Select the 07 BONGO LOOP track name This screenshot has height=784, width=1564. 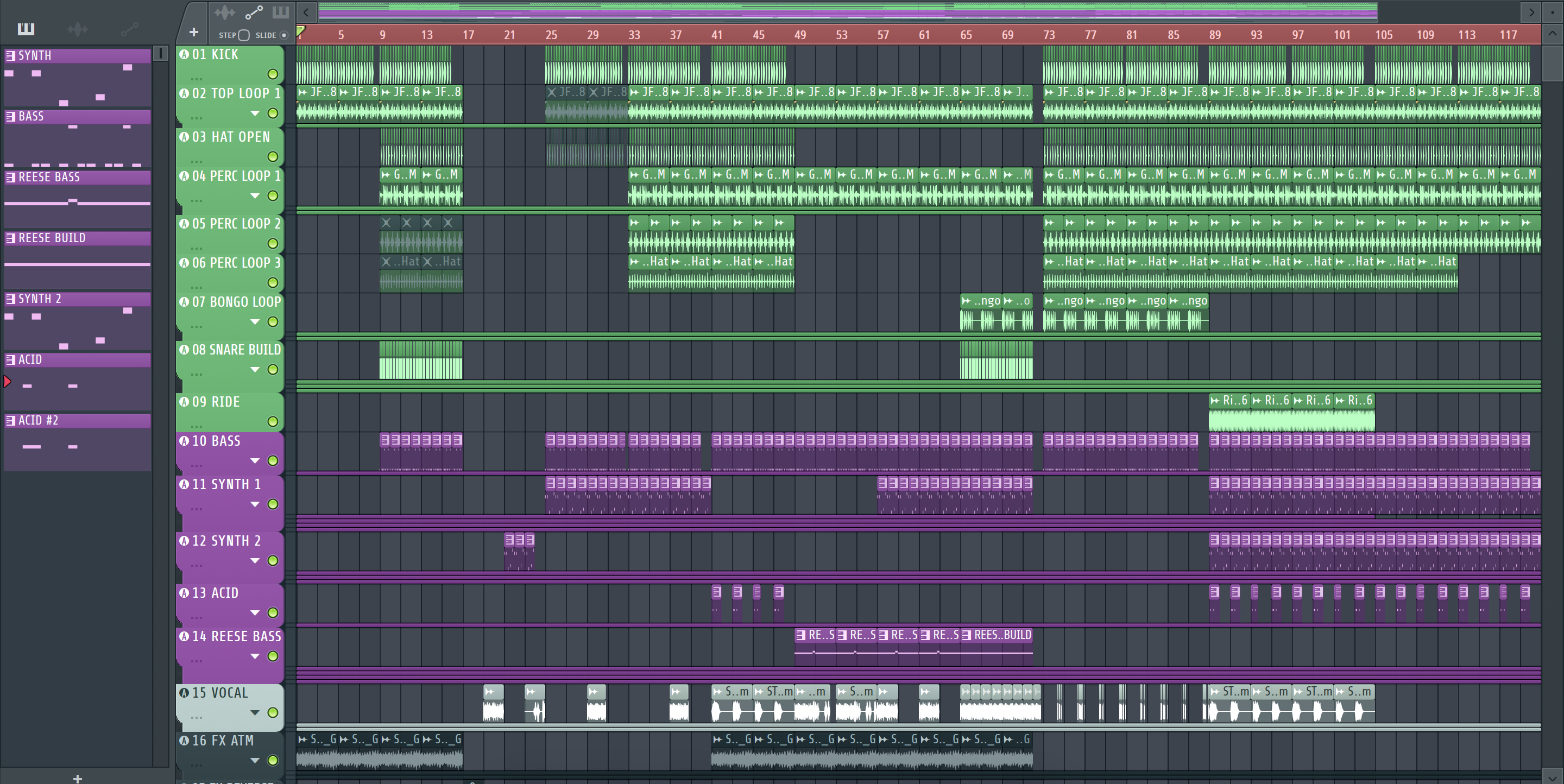pos(236,302)
